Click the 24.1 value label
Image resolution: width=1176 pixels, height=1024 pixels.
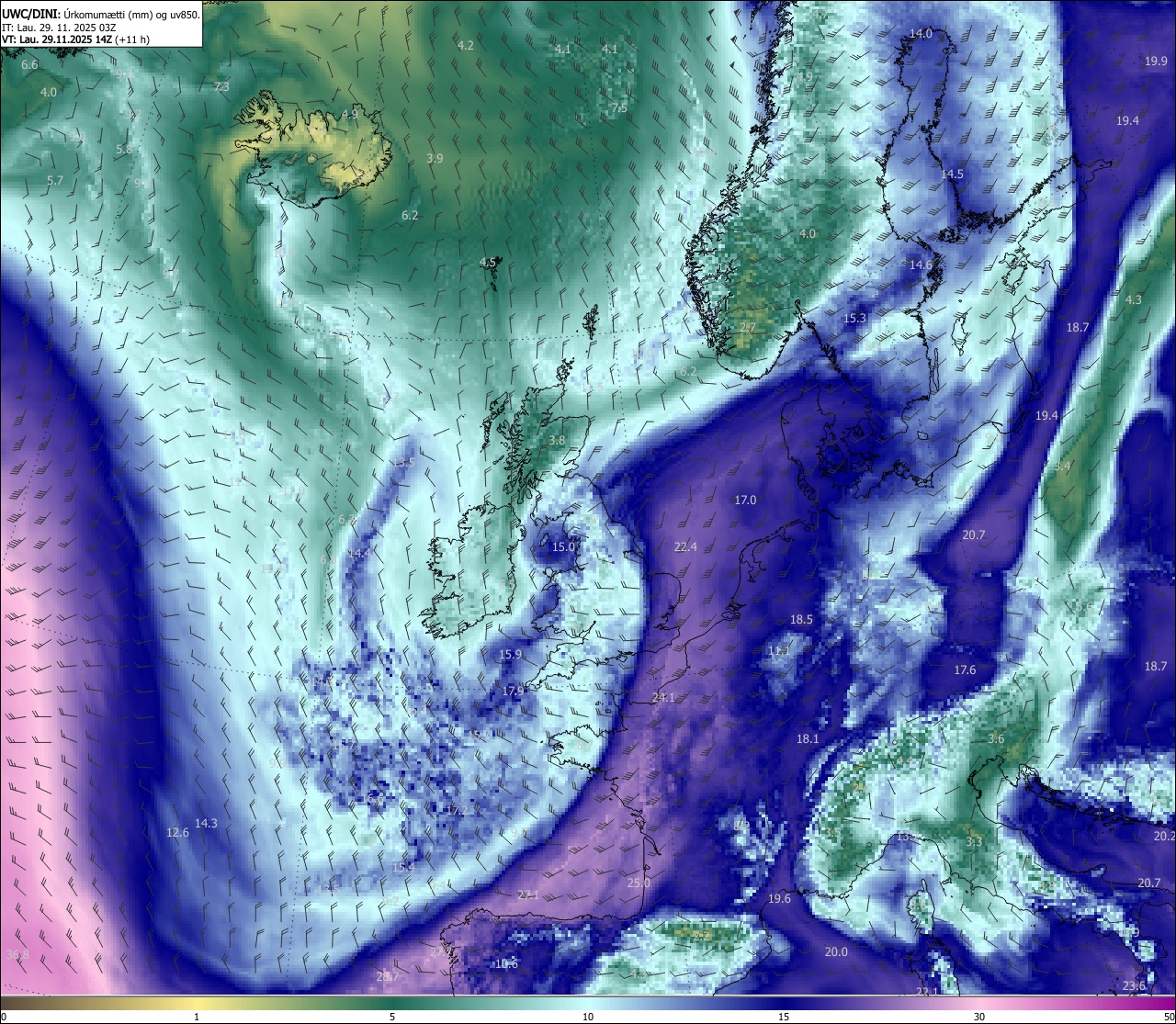click(662, 697)
